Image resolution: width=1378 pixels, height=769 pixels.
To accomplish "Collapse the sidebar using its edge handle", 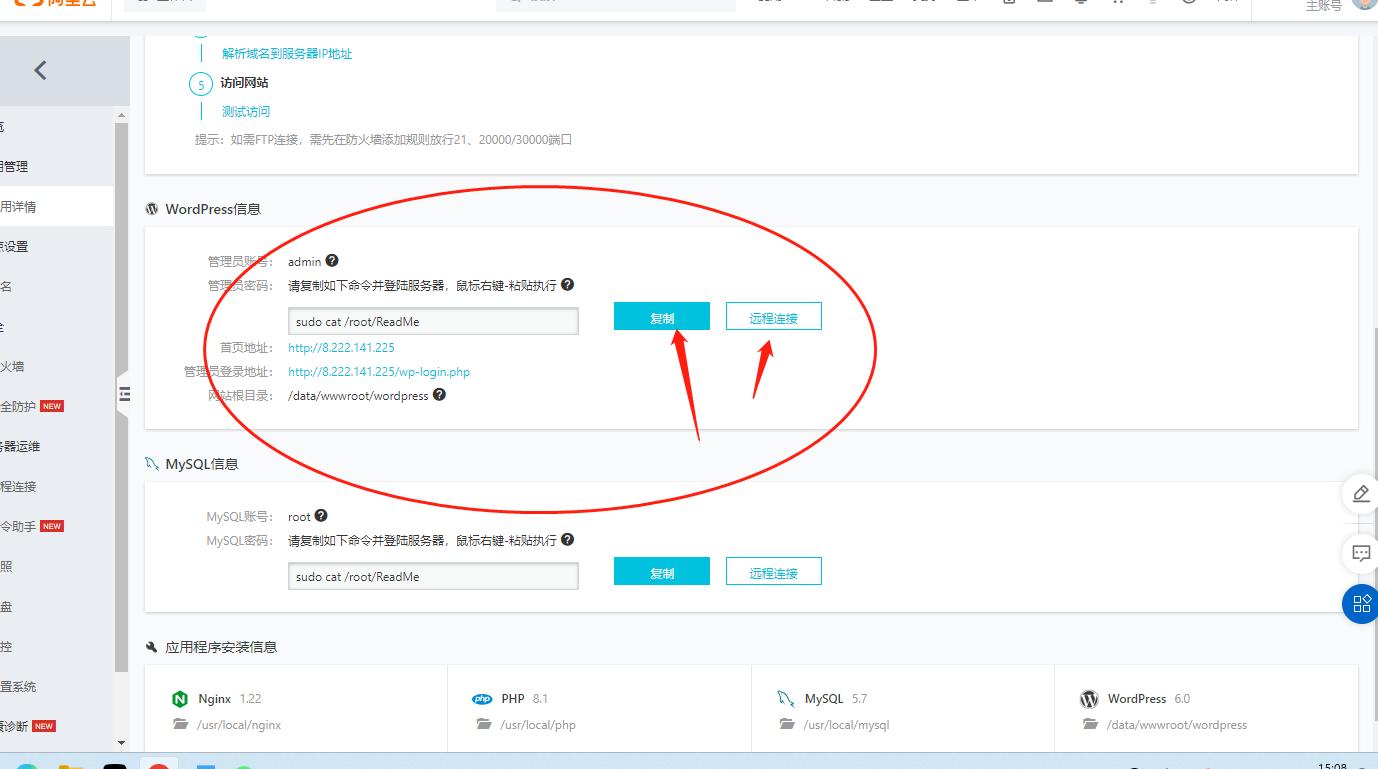I will coord(124,394).
